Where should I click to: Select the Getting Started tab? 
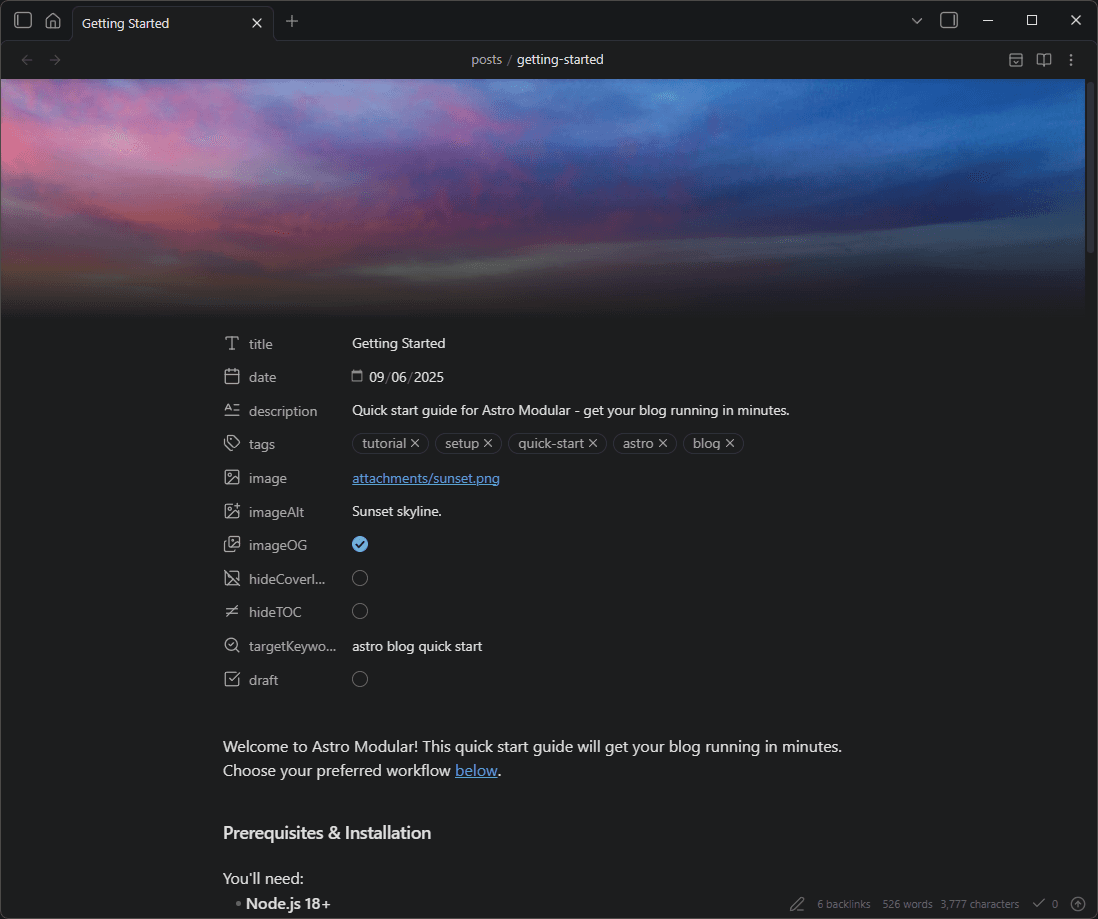point(125,22)
